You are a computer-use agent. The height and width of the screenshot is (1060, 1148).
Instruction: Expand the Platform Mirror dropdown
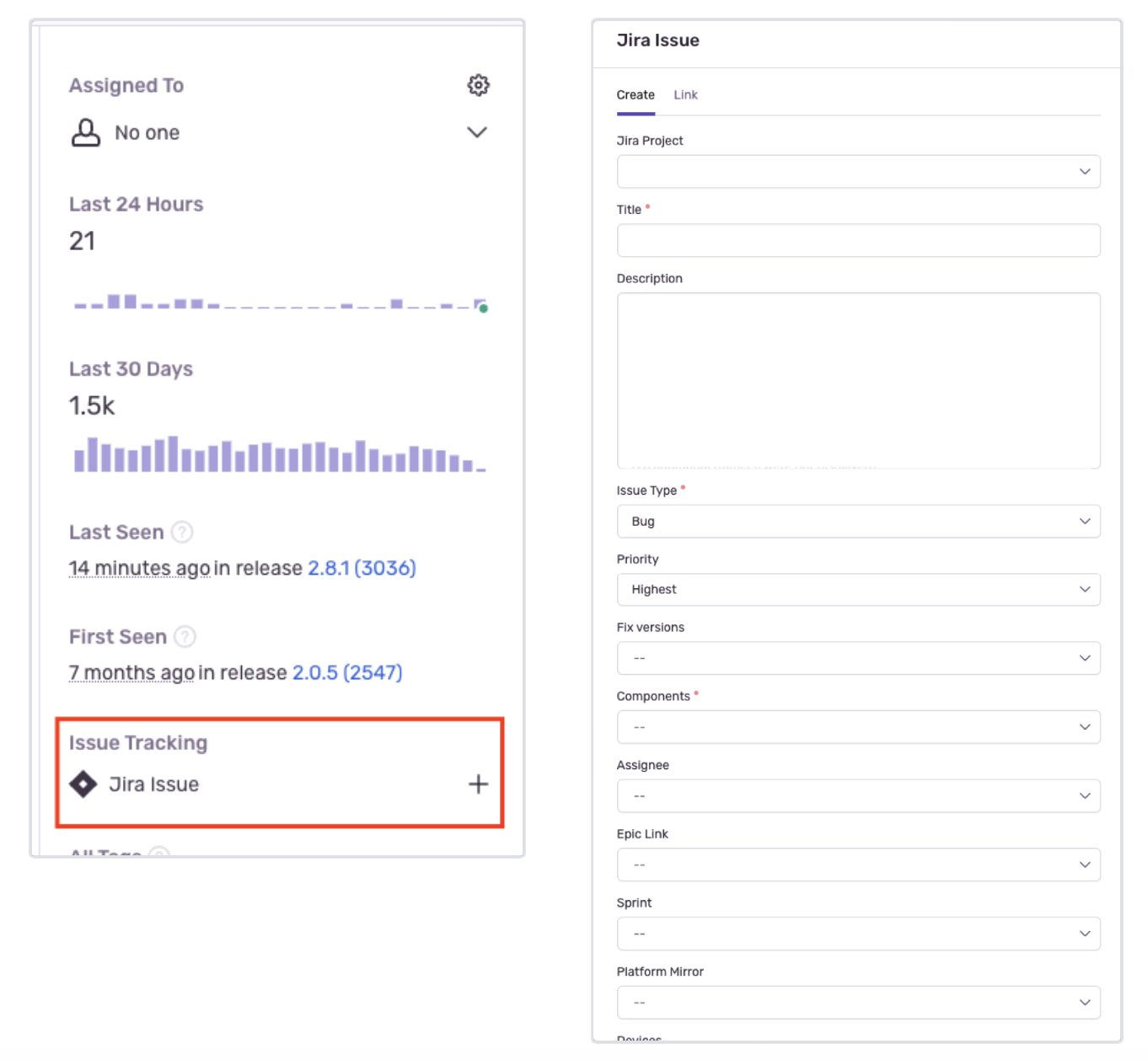pos(858,1003)
